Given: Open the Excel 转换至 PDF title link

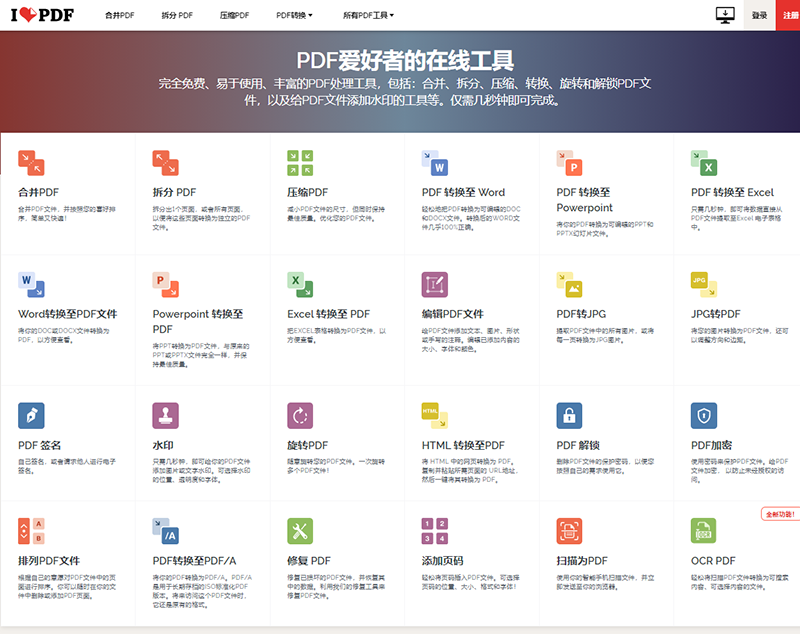Looking at the screenshot, I should coord(329,314).
